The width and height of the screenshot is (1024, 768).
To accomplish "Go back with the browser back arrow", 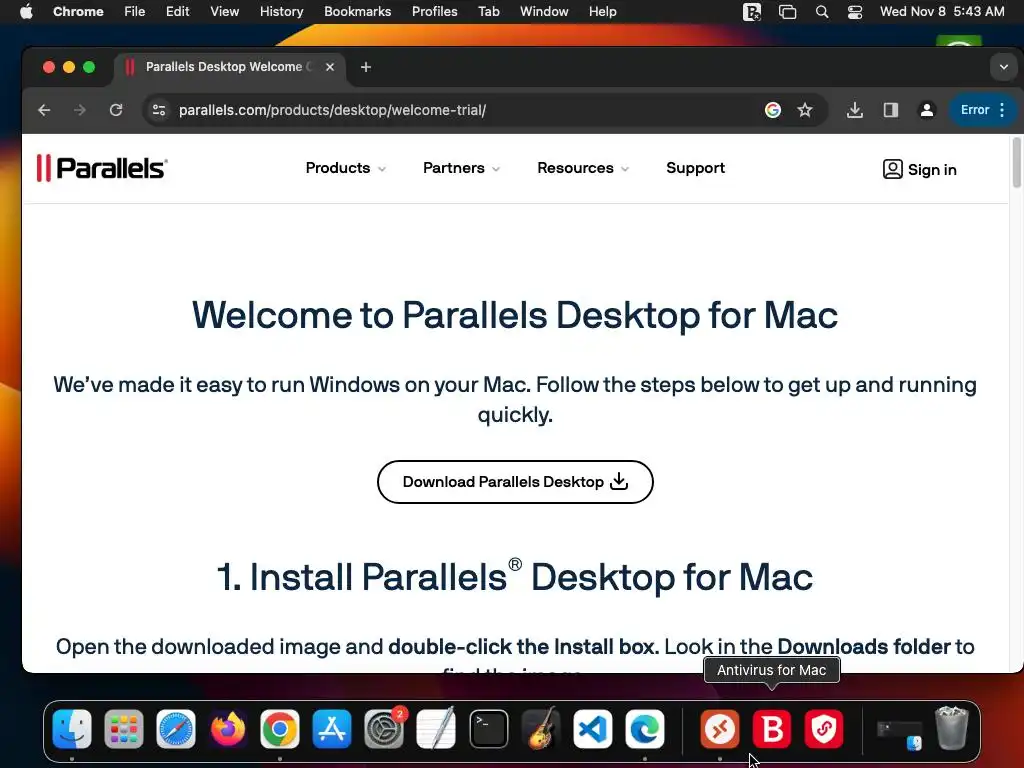I will pos(44,110).
